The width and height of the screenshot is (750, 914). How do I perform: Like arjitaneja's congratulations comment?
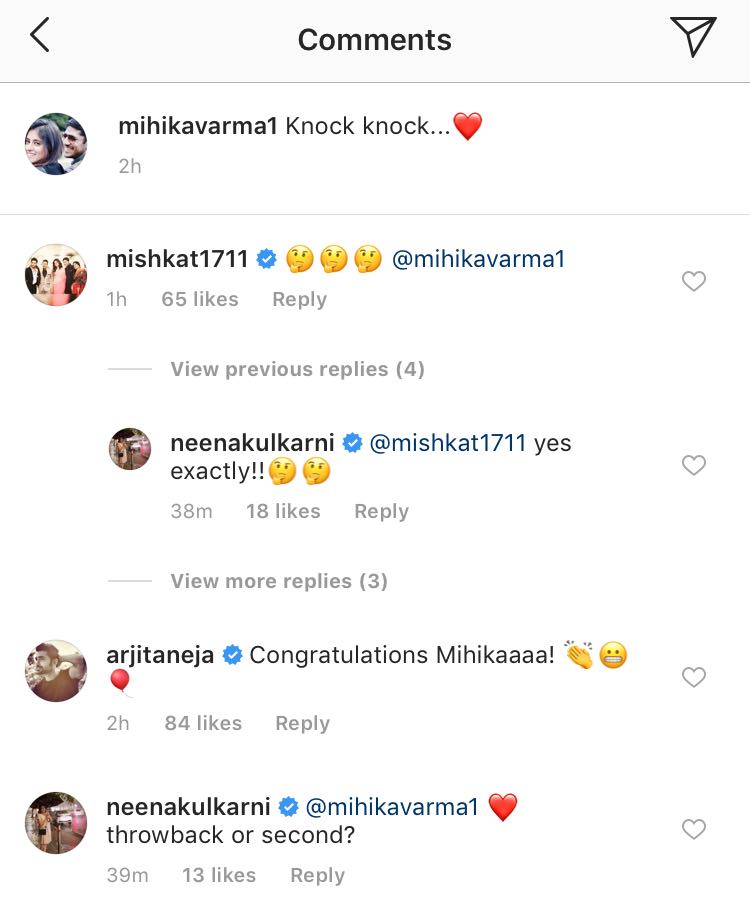coord(694,677)
